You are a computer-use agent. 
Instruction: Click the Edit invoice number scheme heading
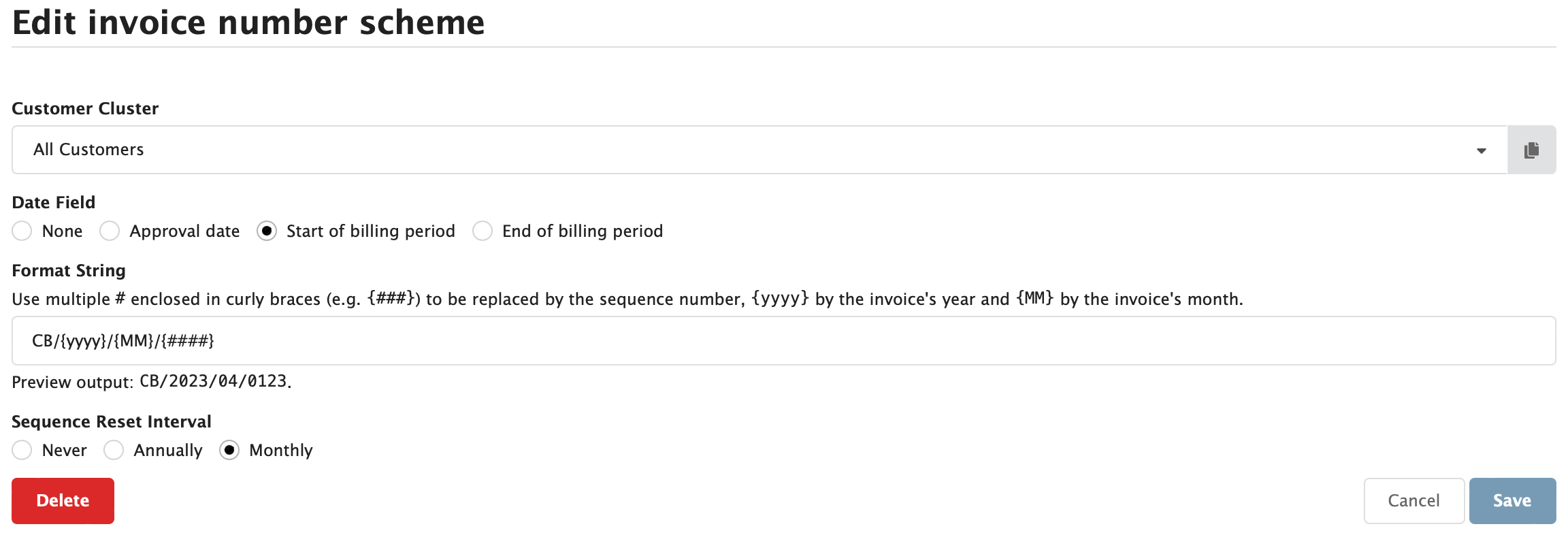click(249, 22)
